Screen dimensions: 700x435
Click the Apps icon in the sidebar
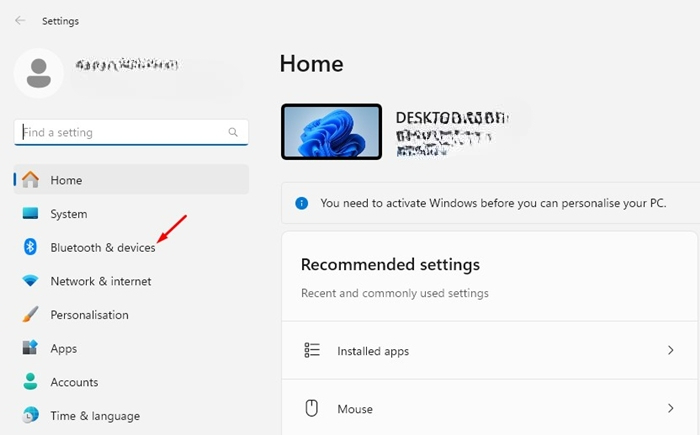click(x=30, y=347)
